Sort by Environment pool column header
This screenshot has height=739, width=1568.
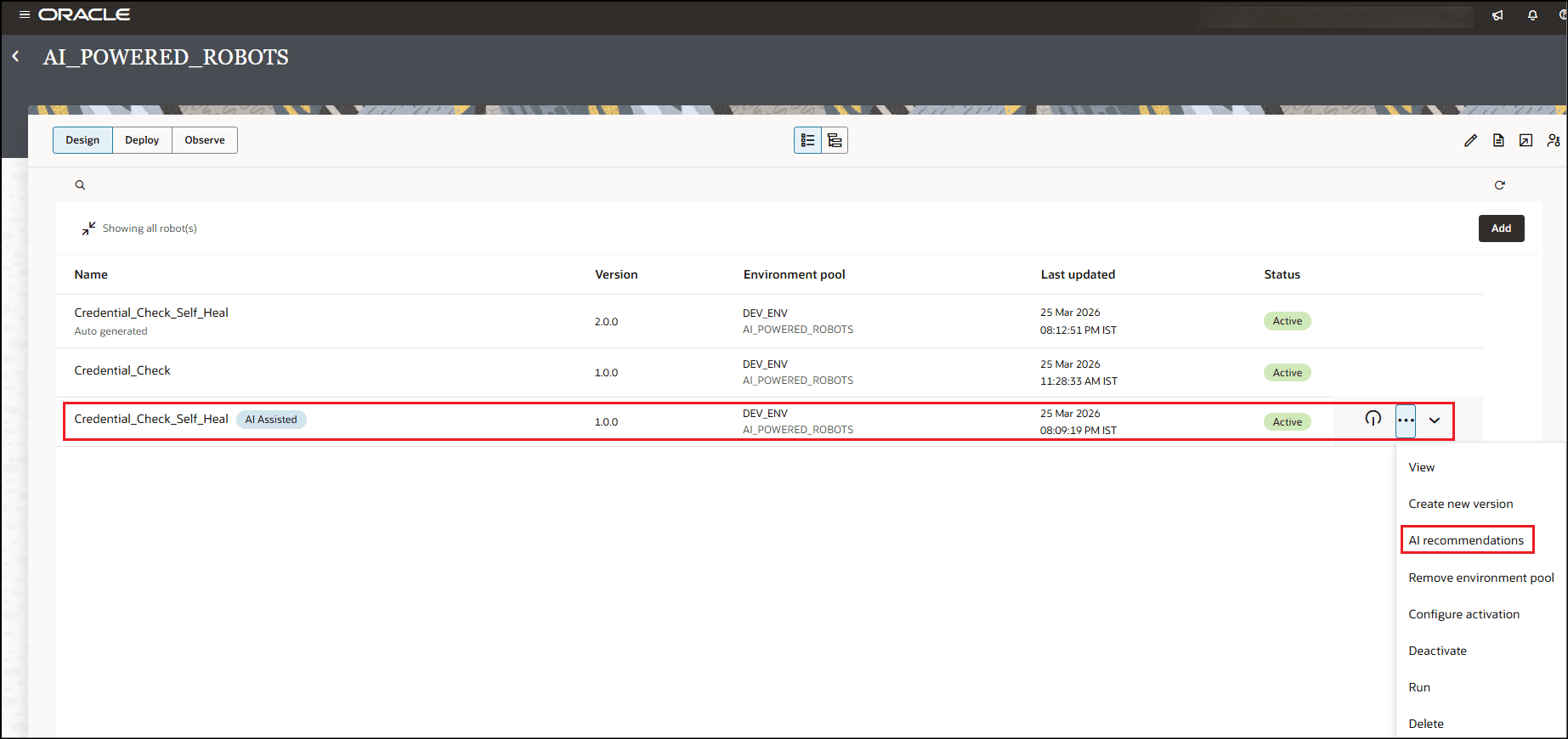coord(795,274)
